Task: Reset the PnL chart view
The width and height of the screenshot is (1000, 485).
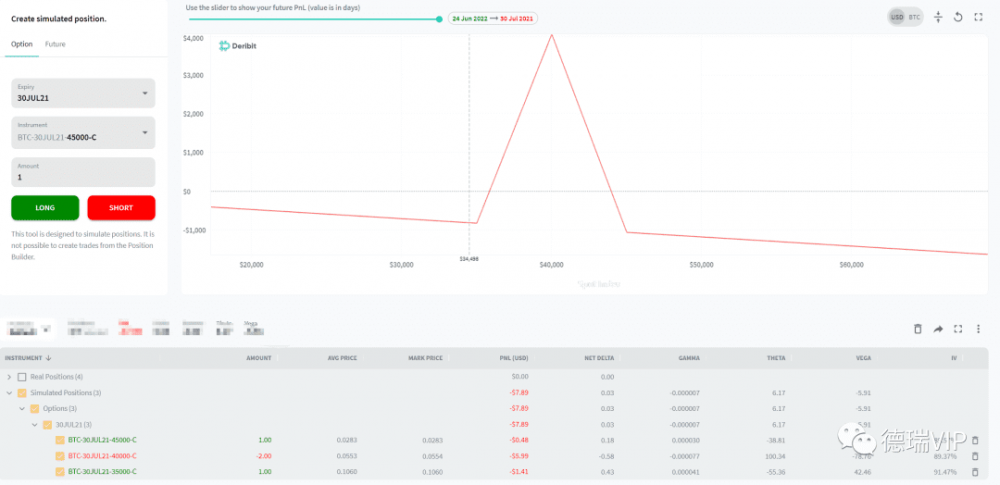Action: click(x=958, y=17)
